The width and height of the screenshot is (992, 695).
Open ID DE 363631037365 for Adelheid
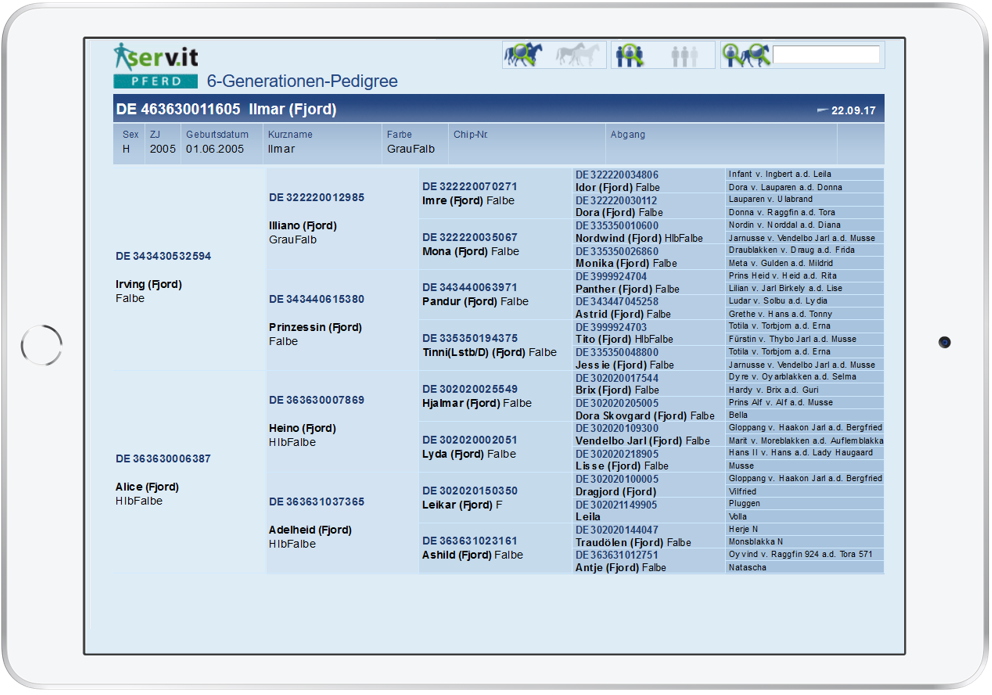(316, 501)
